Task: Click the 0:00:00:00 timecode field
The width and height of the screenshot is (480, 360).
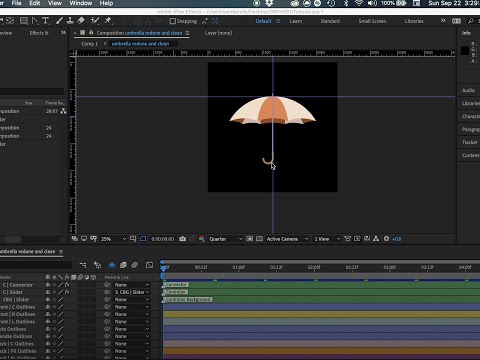Action: [162, 239]
